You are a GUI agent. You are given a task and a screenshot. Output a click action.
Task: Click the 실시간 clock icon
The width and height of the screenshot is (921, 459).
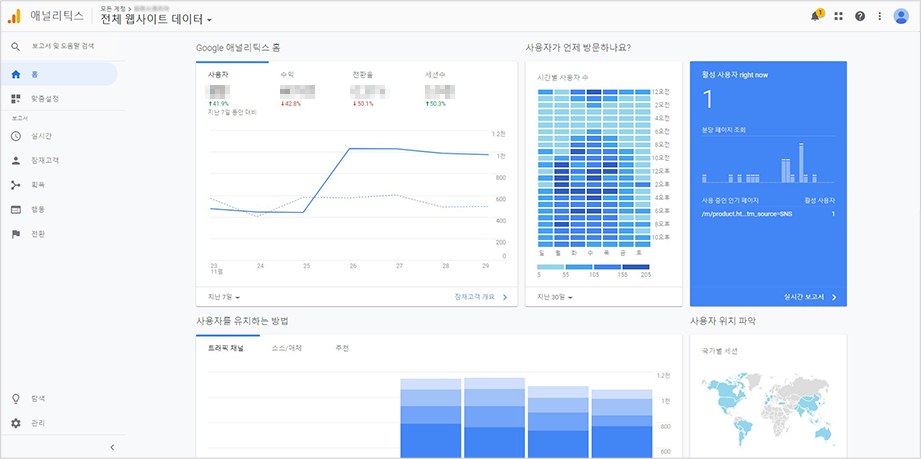[16, 136]
